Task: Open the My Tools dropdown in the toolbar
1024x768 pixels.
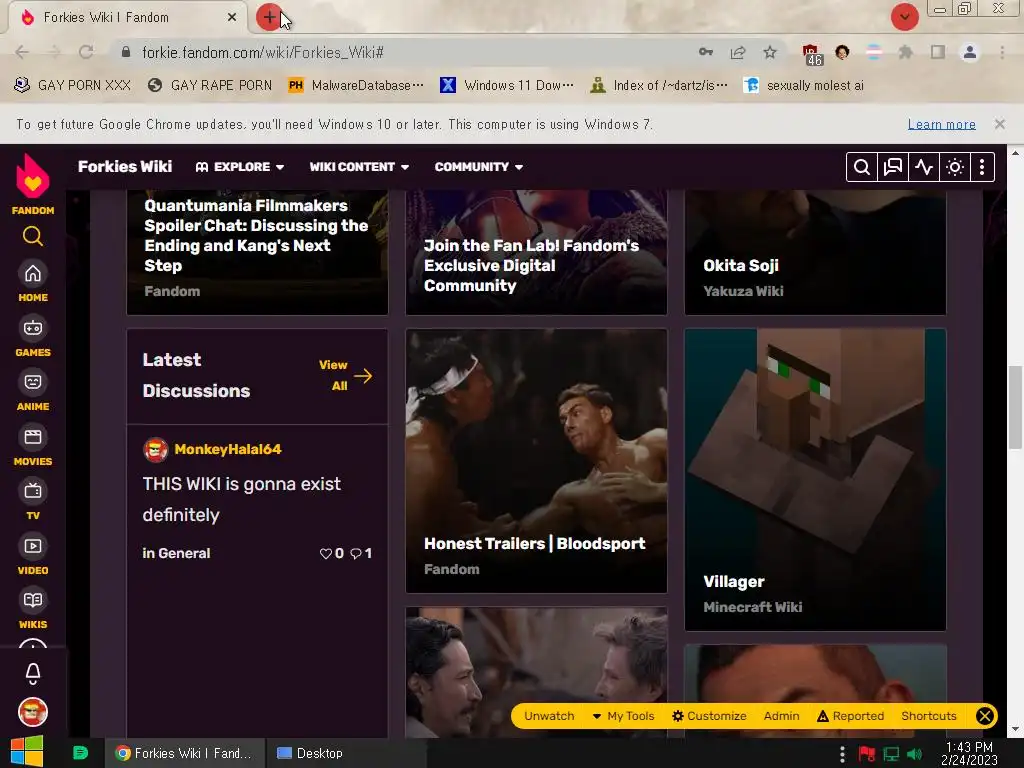Action: [x=623, y=716]
